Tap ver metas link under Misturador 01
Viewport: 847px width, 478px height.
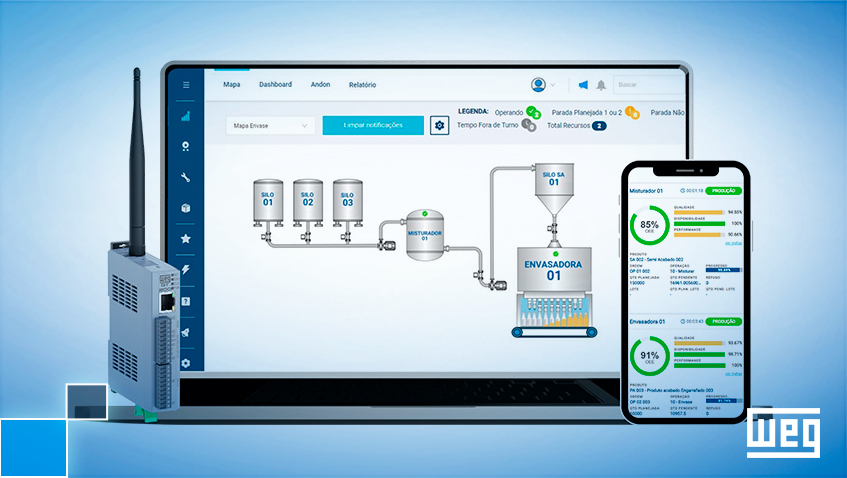(734, 243)
